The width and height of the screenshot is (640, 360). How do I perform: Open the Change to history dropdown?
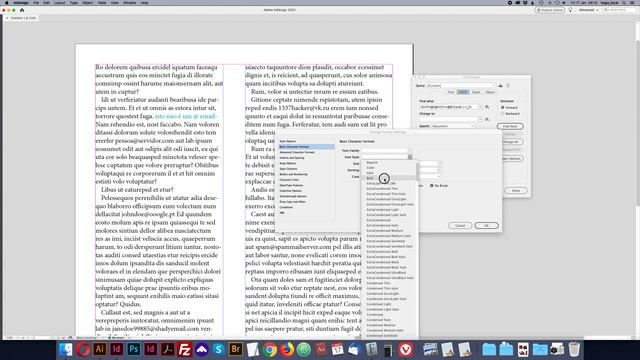coord(480,119)
